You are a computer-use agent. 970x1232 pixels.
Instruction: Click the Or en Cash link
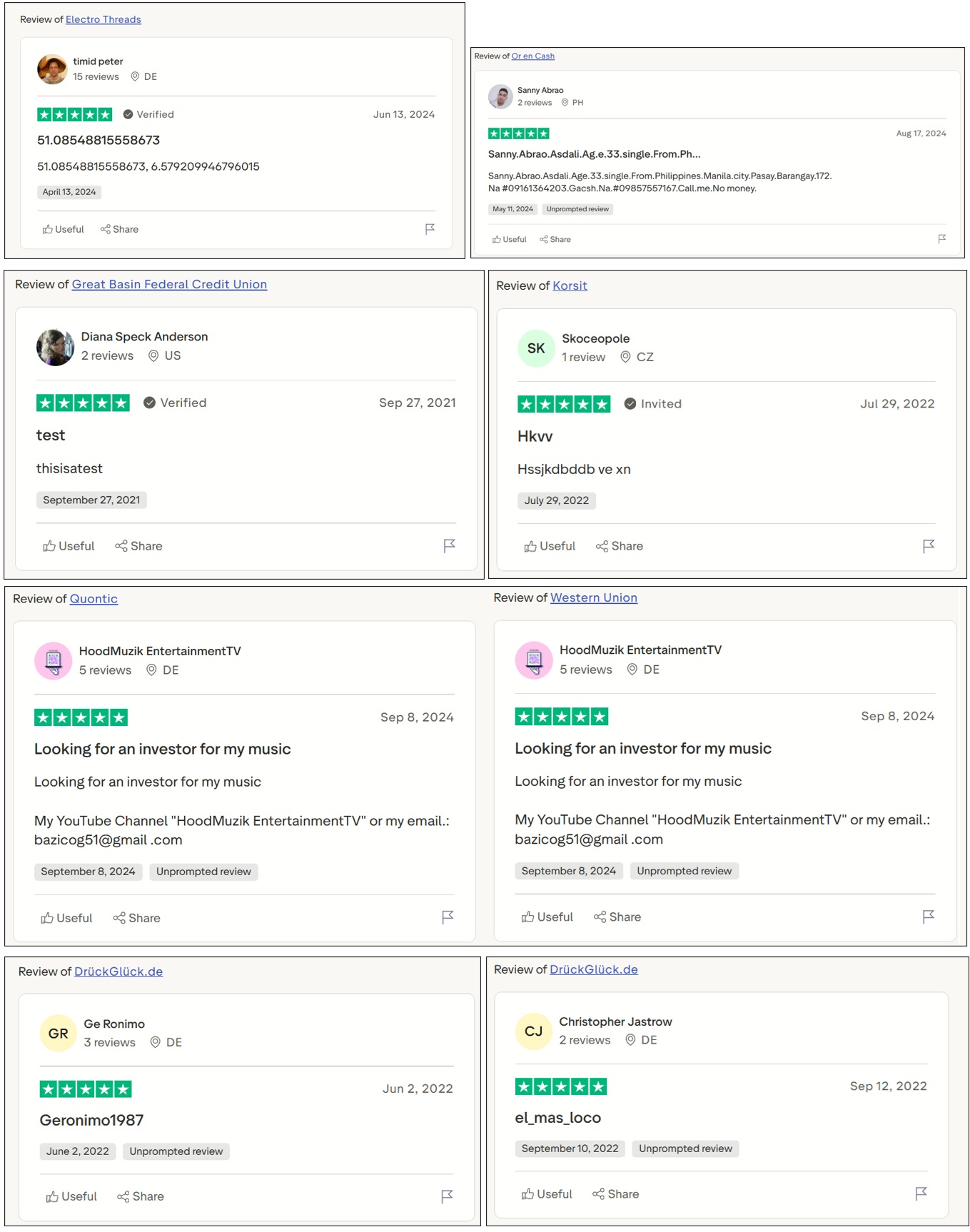532,56
